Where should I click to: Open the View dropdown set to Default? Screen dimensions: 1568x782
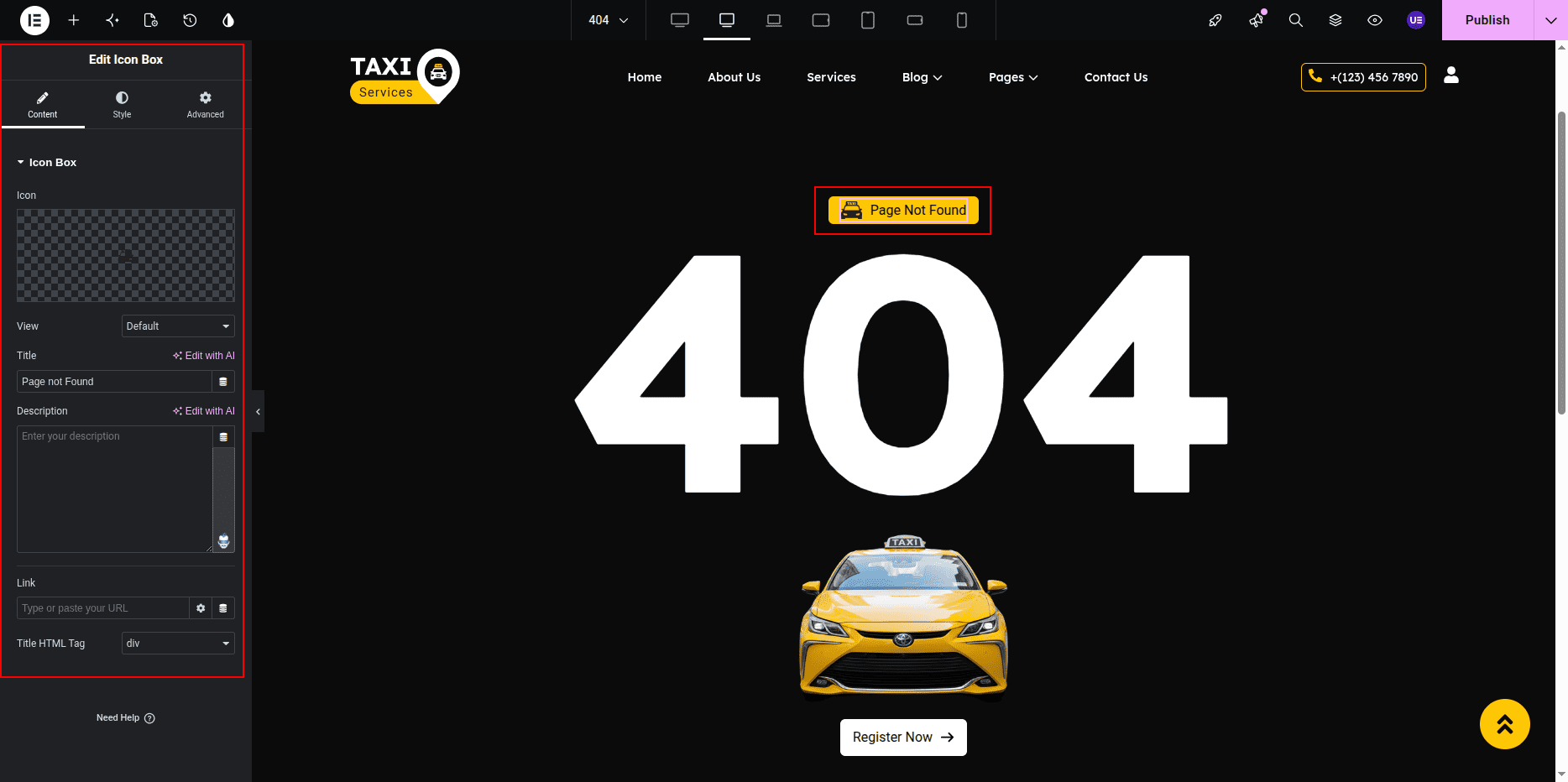(x=178, y=326)
